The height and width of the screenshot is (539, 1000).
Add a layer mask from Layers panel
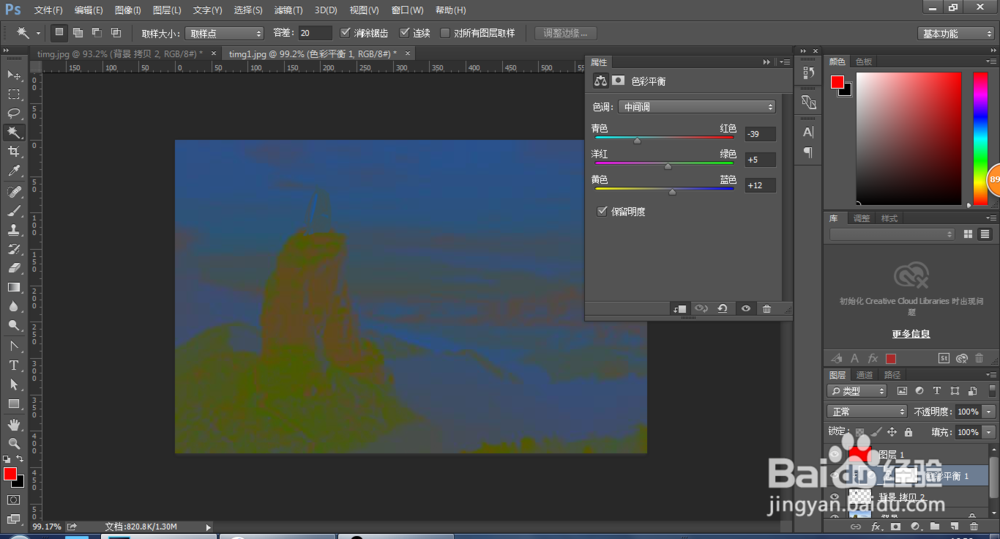[896, 526]
